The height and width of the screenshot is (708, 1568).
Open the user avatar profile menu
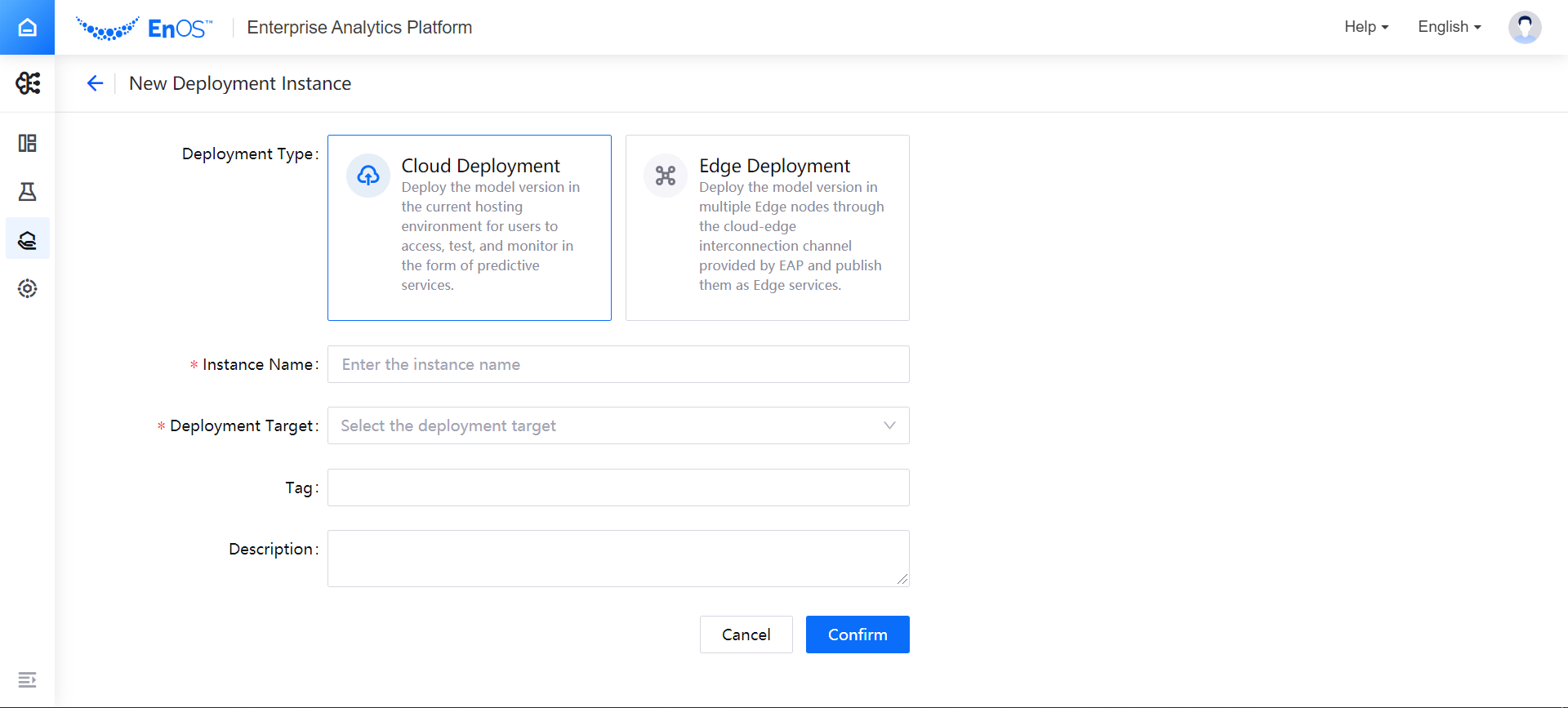pos(1524,27)
